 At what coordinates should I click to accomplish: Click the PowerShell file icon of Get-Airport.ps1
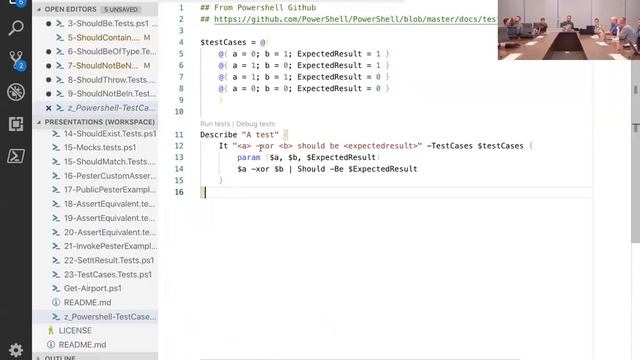pos(56,288)
